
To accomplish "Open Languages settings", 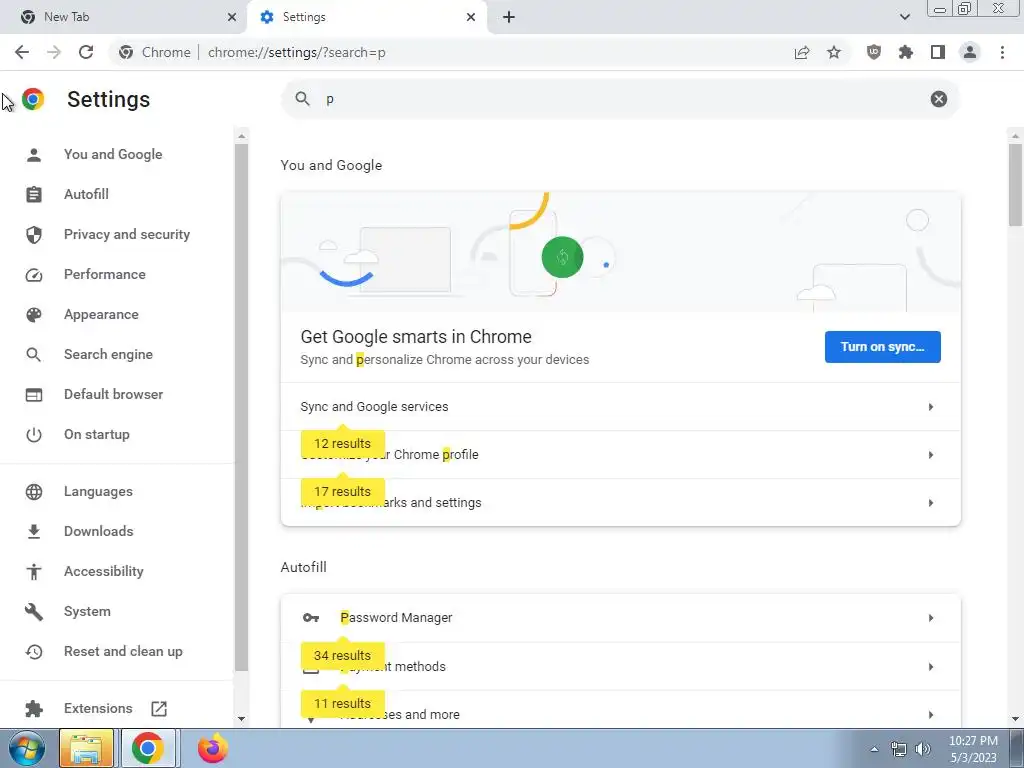I will 98,492.
